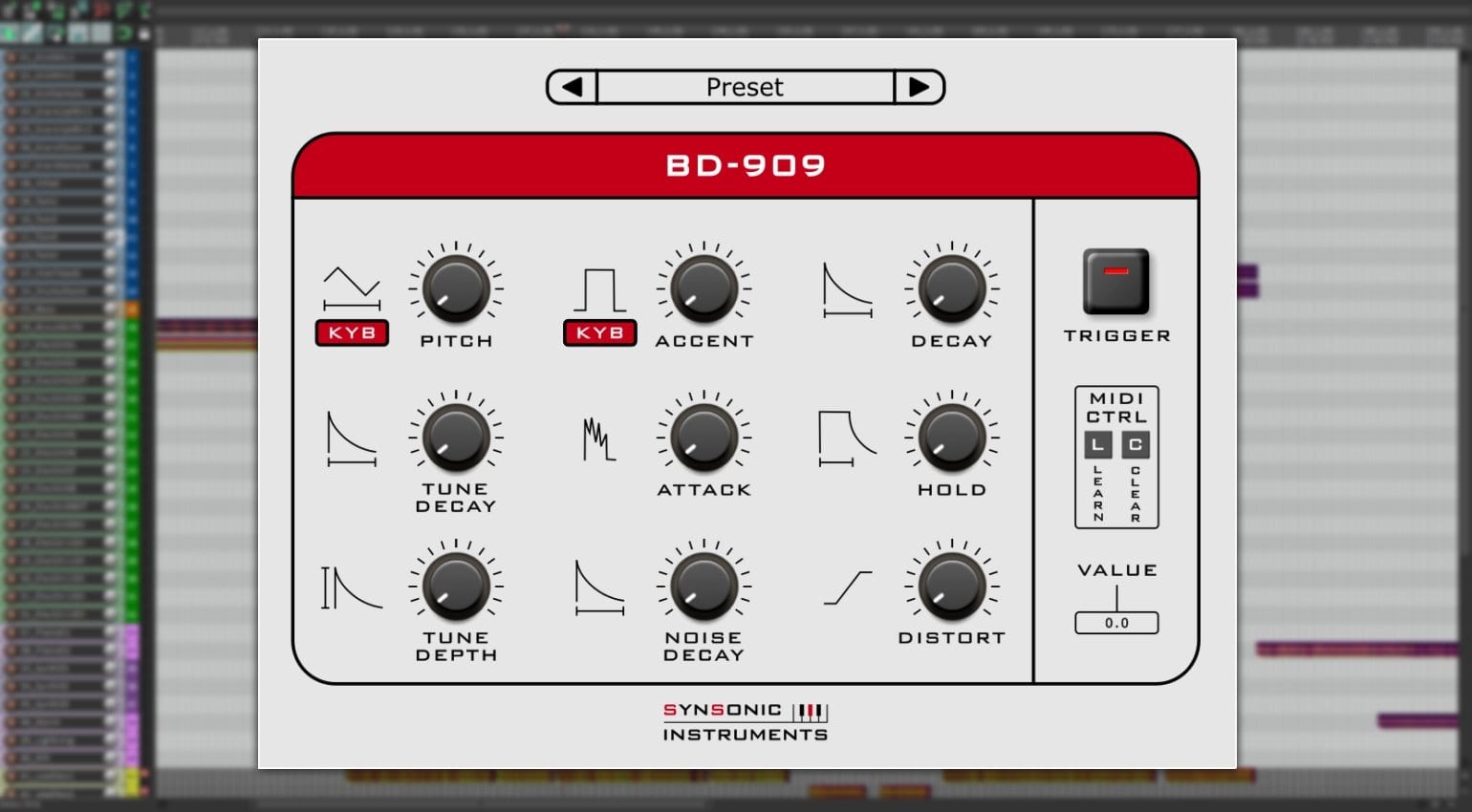Toggle the KYB button under pitch icon
This screenshot has width=1472, height=812.
coord(352,332)
